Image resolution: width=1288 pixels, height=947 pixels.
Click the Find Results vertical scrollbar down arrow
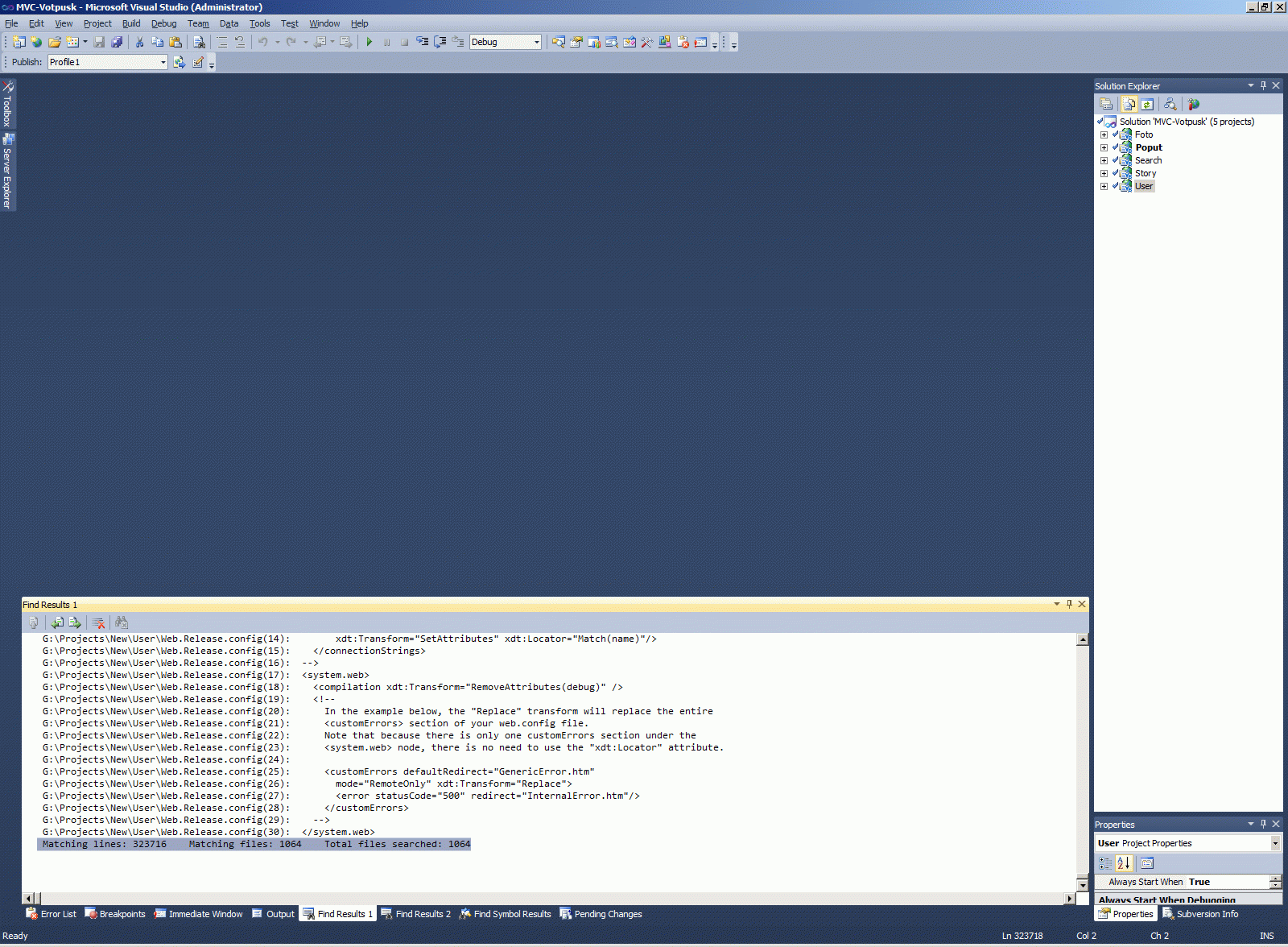coord(1083,885)
